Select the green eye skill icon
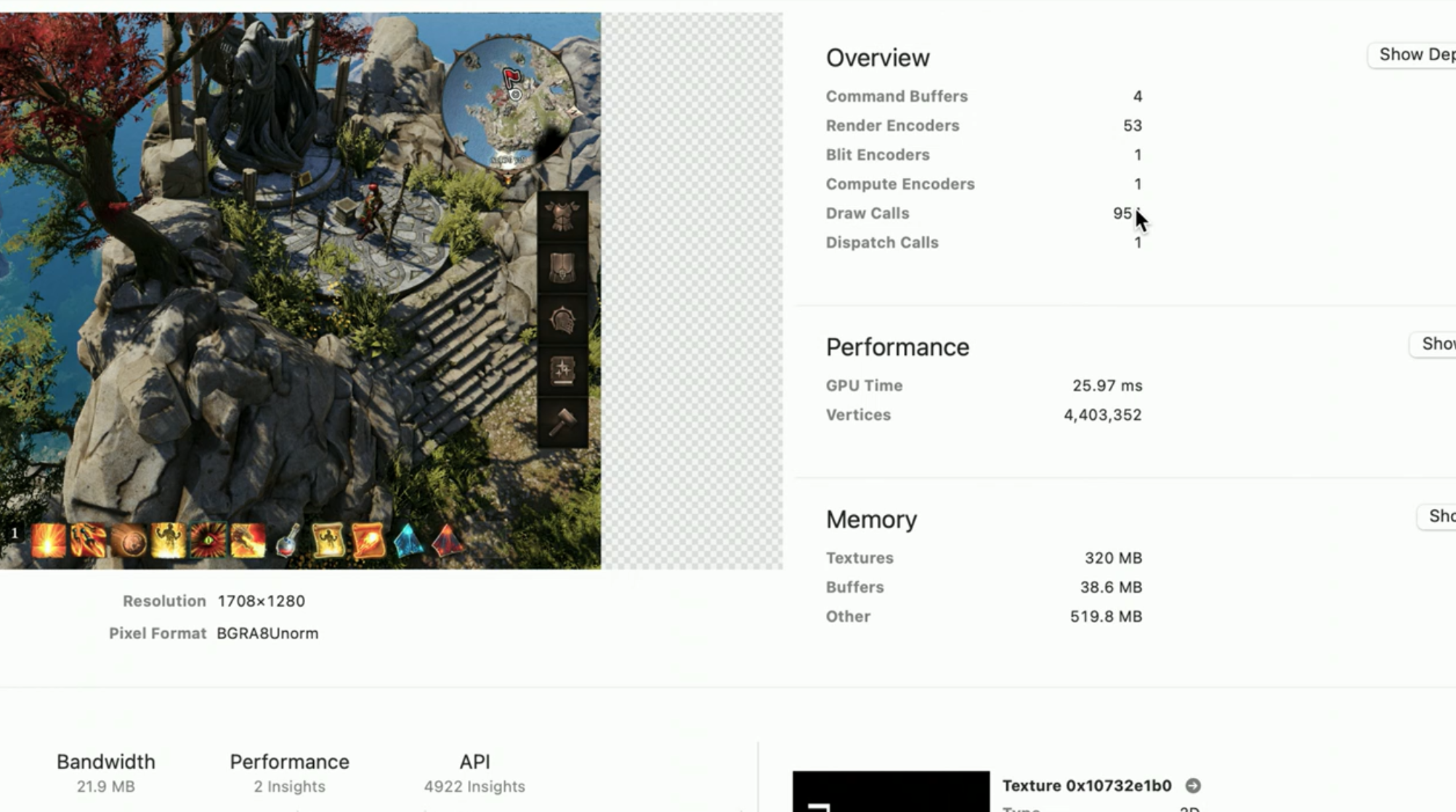The width and height of the screenshot is (1456, 812). pyautogui.click(x=208, y=540)
